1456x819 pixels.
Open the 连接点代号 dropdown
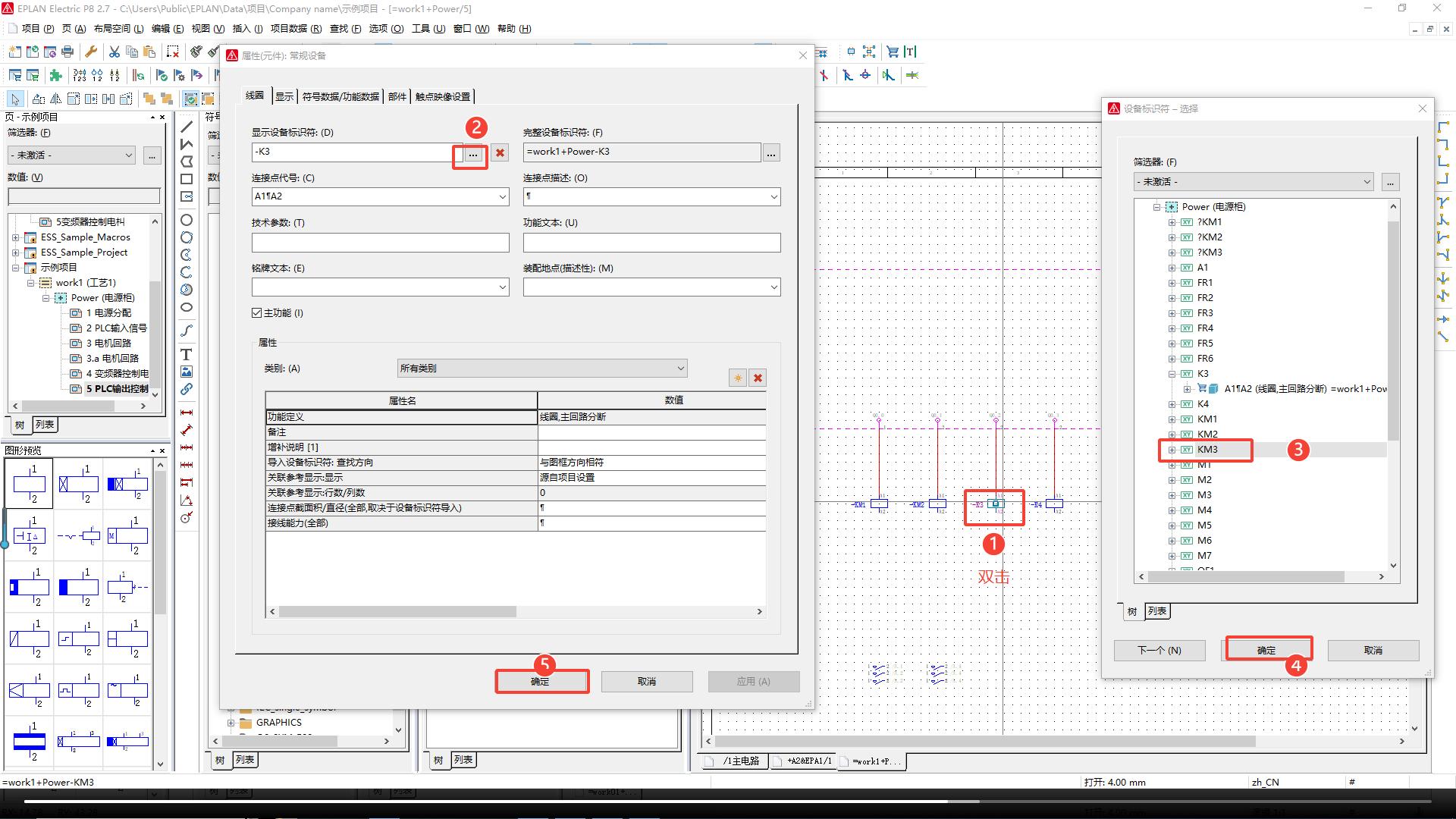tap(502, 196)
